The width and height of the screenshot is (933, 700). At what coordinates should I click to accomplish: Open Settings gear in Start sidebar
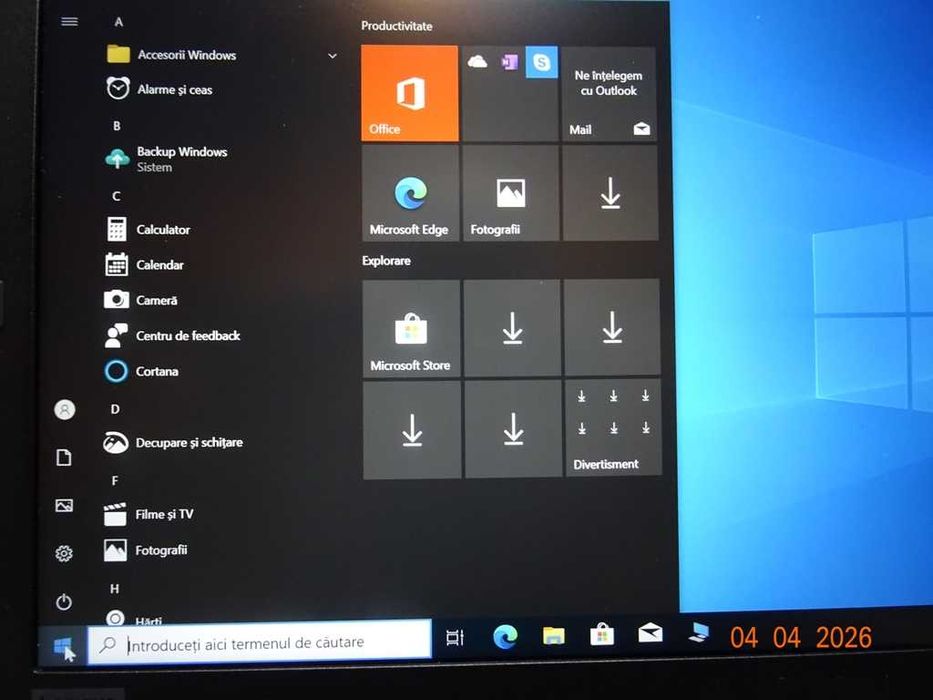coord(64,554)
